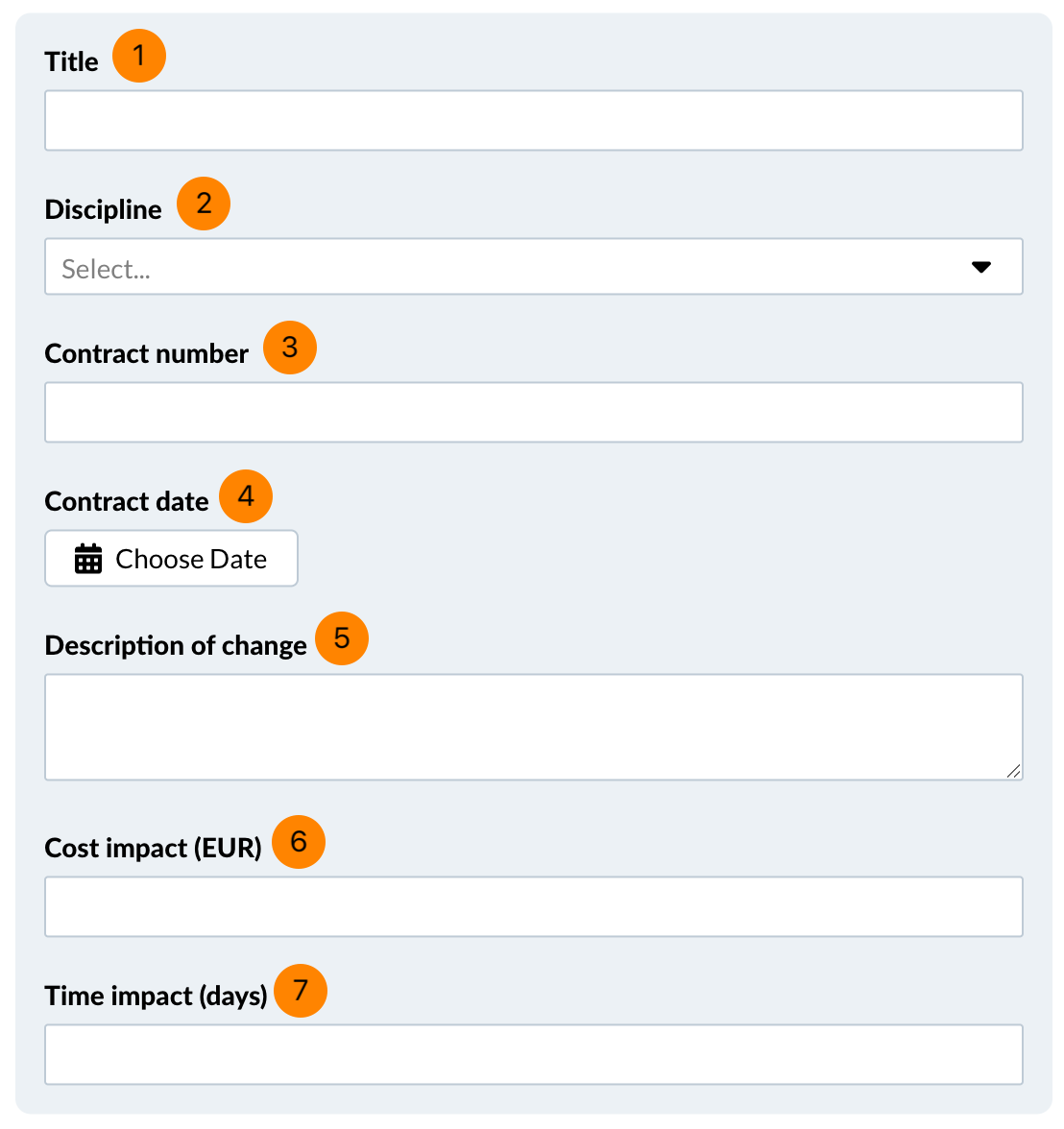Click the description textarea resize handle
Screen dimensions: 1064x1129
tap(1014, 771)
